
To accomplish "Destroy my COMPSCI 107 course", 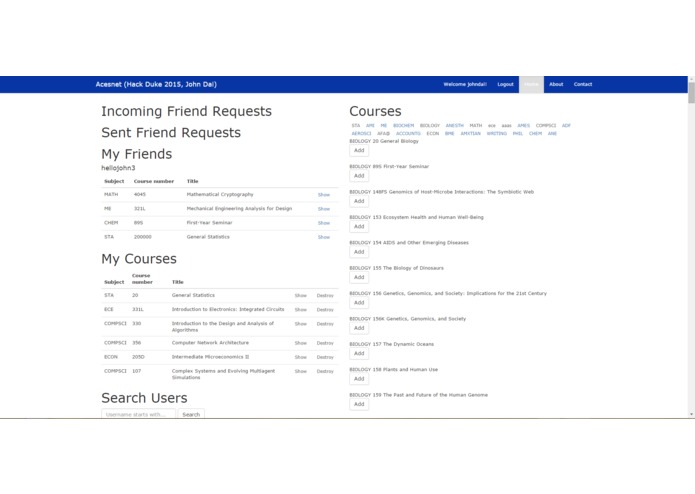I will [325, 371].
